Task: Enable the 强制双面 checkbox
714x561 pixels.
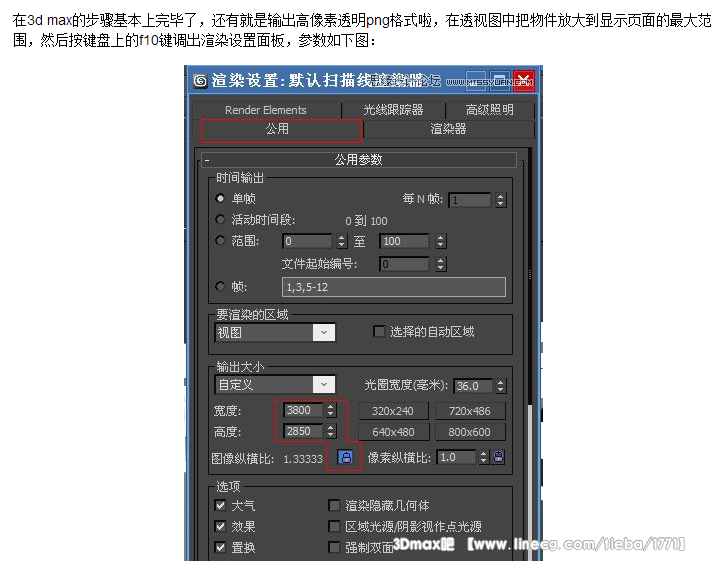Action: point(334,547)
